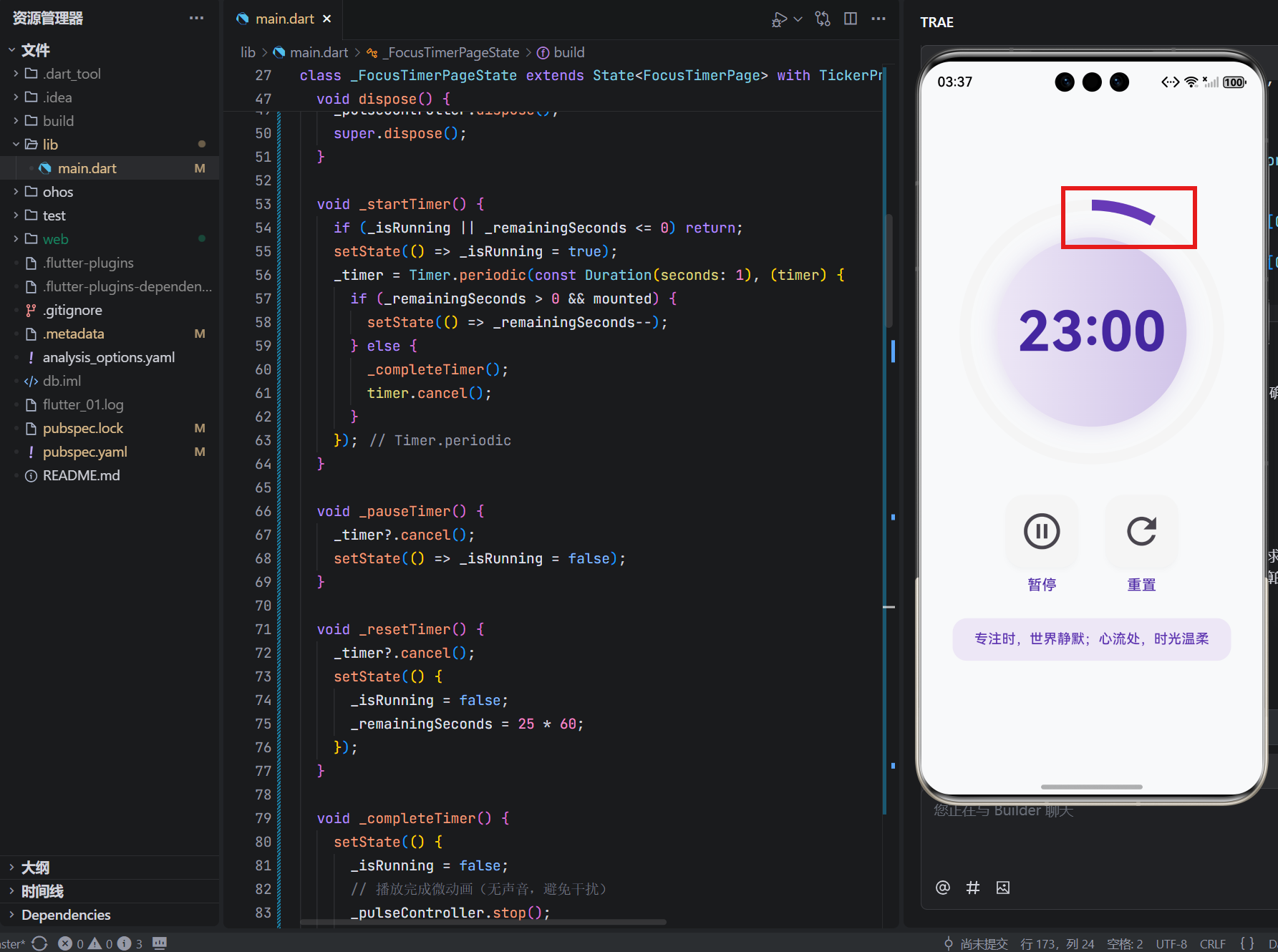1278x952 pixels.
Task: Click the keyboard layout icon in the status bar
Action: point(160,943)
